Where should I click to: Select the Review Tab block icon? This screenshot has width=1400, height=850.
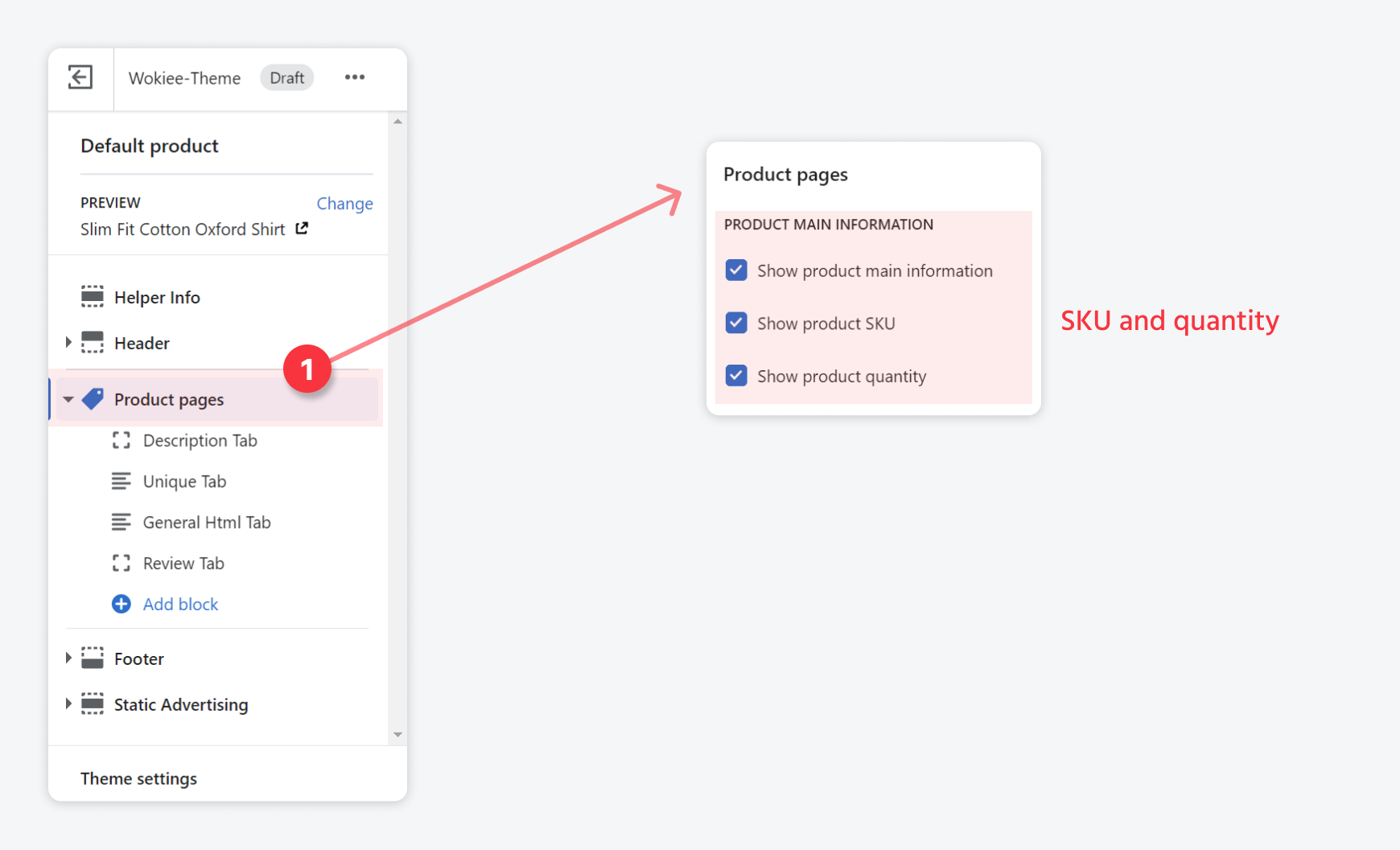tap(121, 563)
